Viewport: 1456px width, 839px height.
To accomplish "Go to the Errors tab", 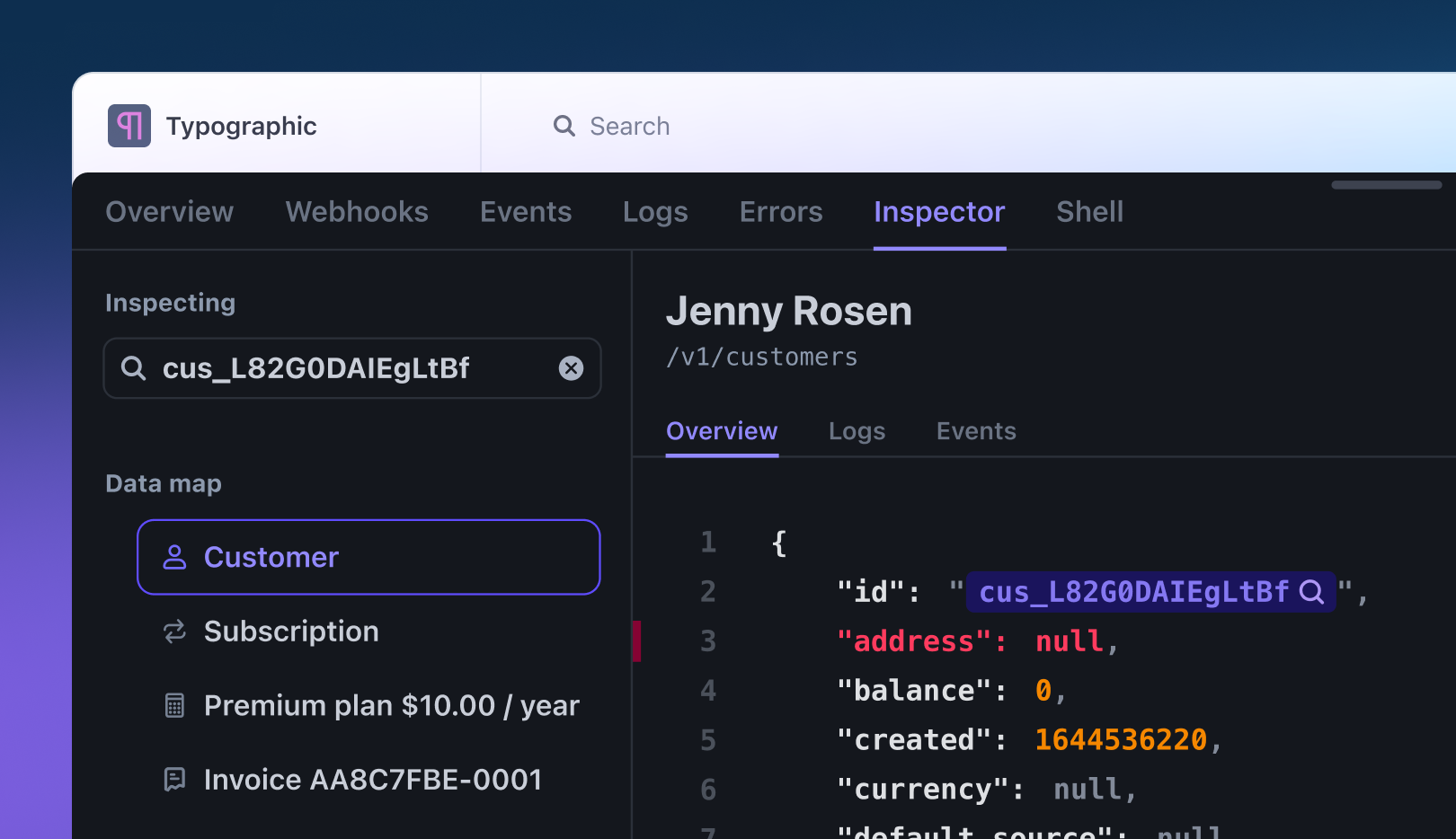I will 781,212.
